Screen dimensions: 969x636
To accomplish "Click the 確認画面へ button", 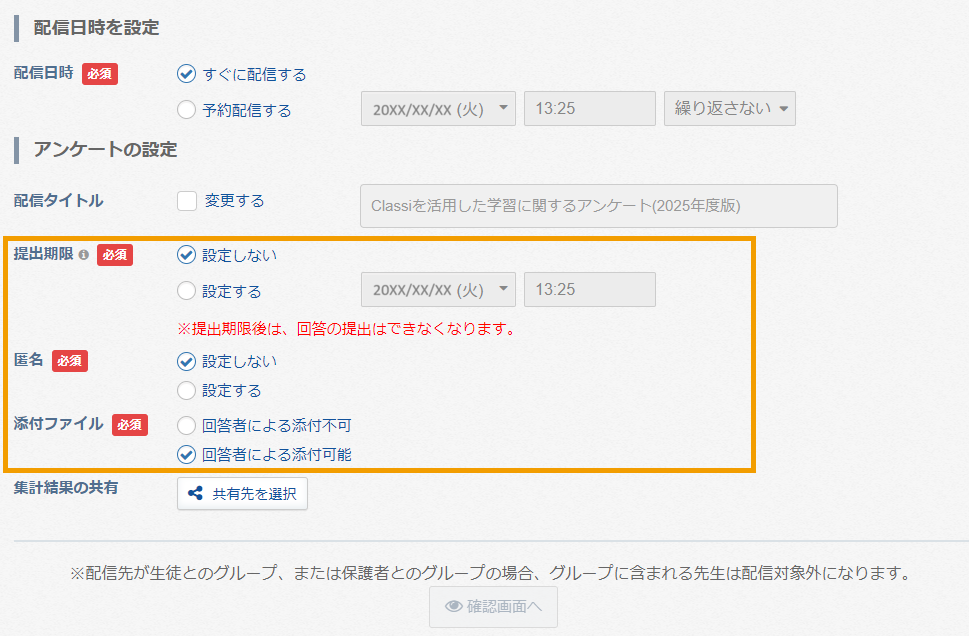I will (493, 607).
